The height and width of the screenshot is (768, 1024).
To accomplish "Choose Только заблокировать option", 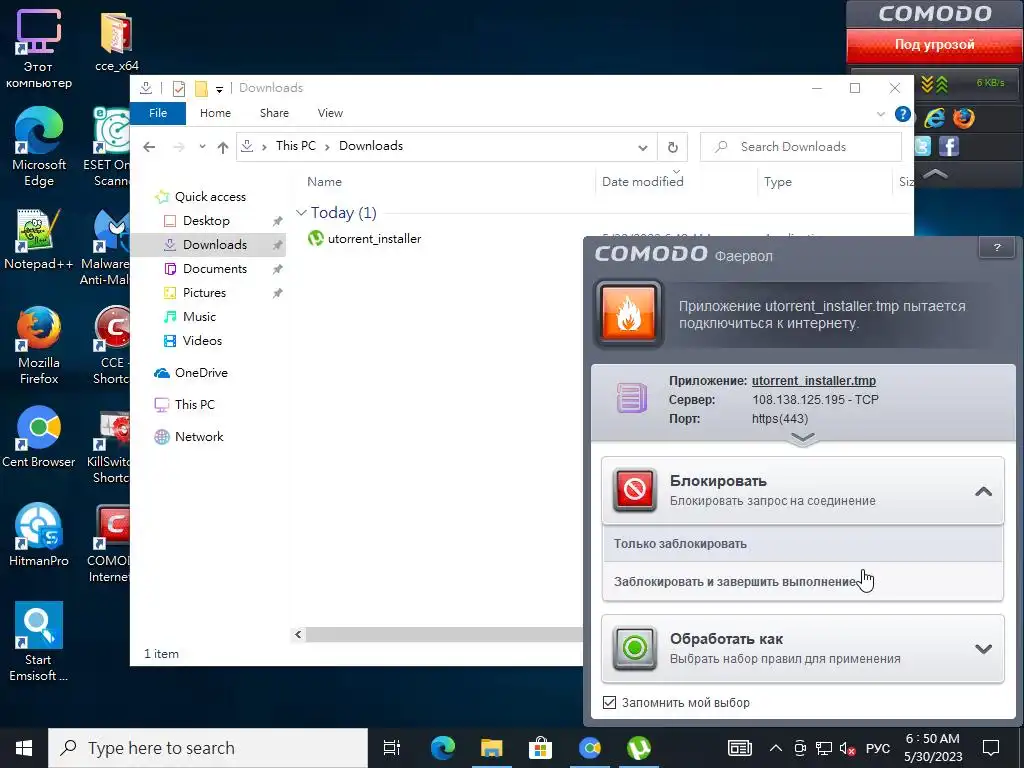I will 803,543.
